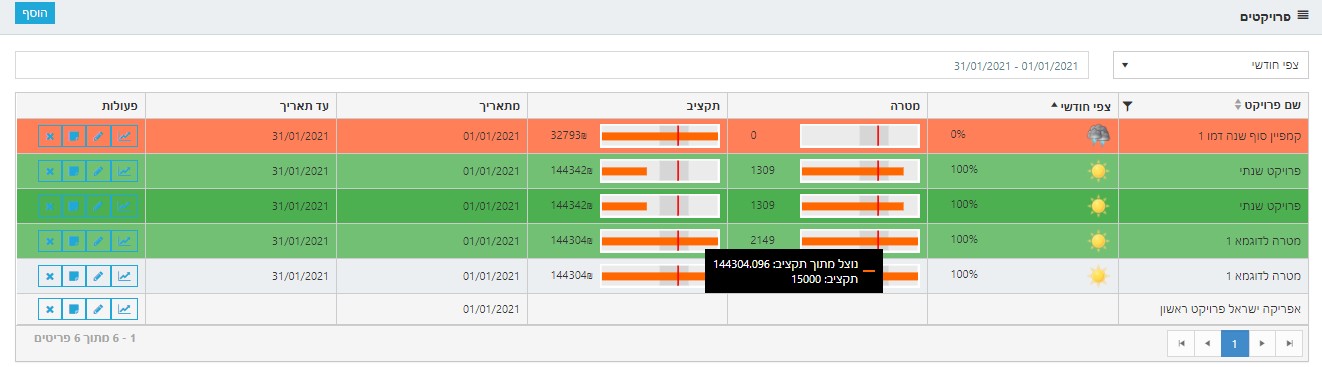
Task: Click the מטרה bar in the 2149 row
Action: [860, 240]
